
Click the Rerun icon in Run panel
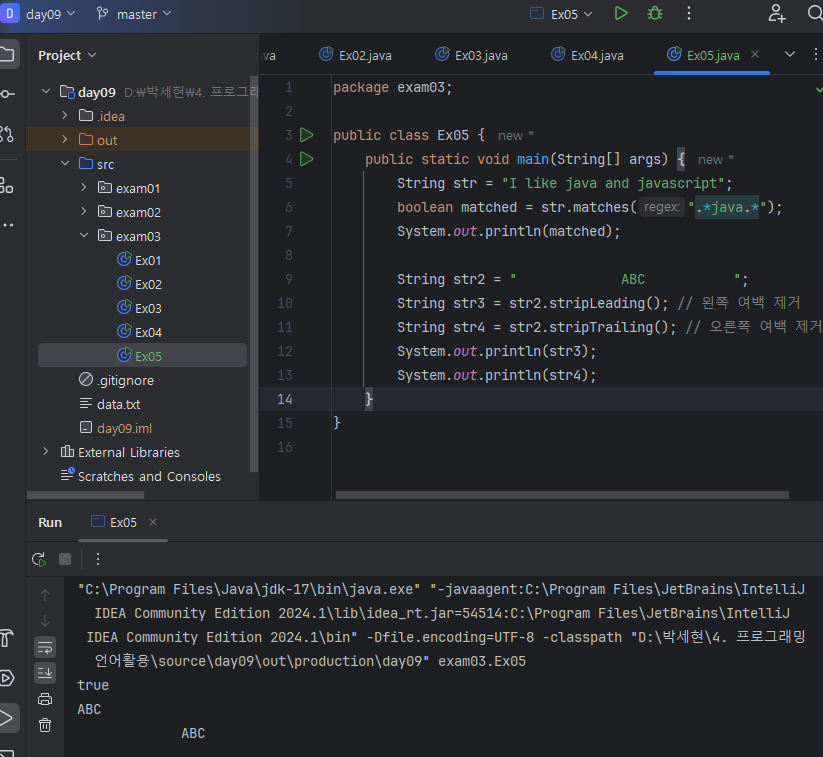[39, 559]
